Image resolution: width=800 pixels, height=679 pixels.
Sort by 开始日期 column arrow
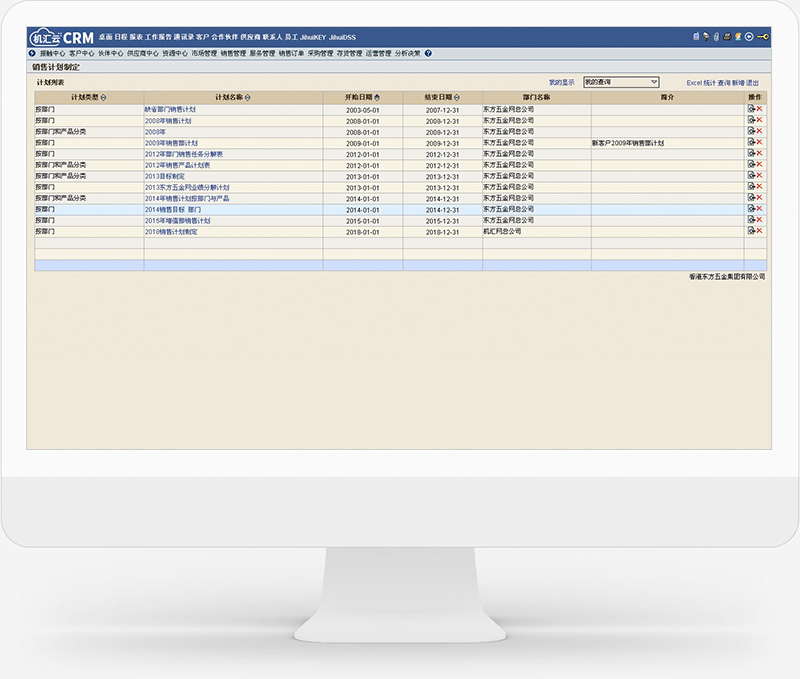point(376,97)
